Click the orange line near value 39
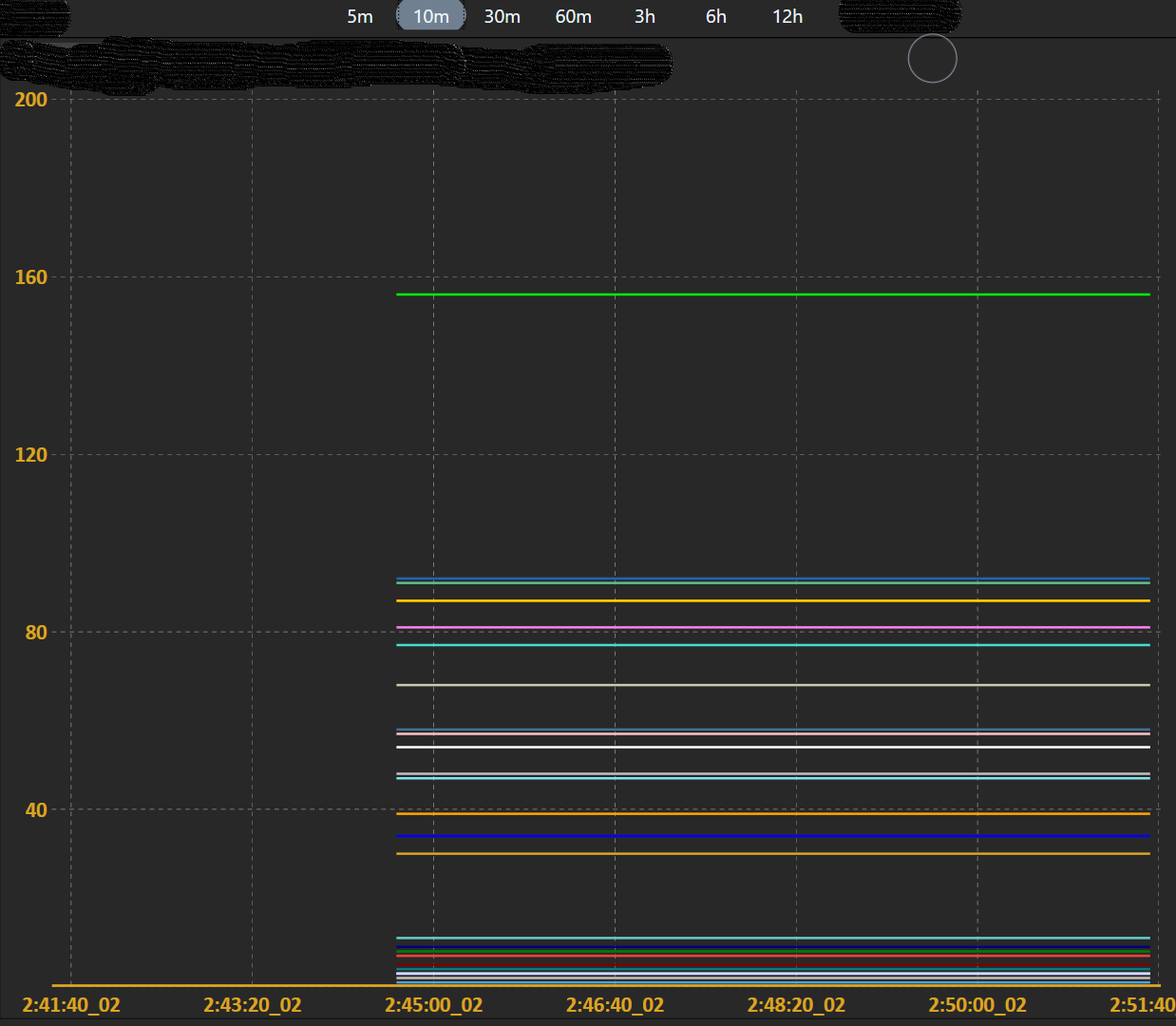This screenshot has height=1026, width=1176. point(760,812)
